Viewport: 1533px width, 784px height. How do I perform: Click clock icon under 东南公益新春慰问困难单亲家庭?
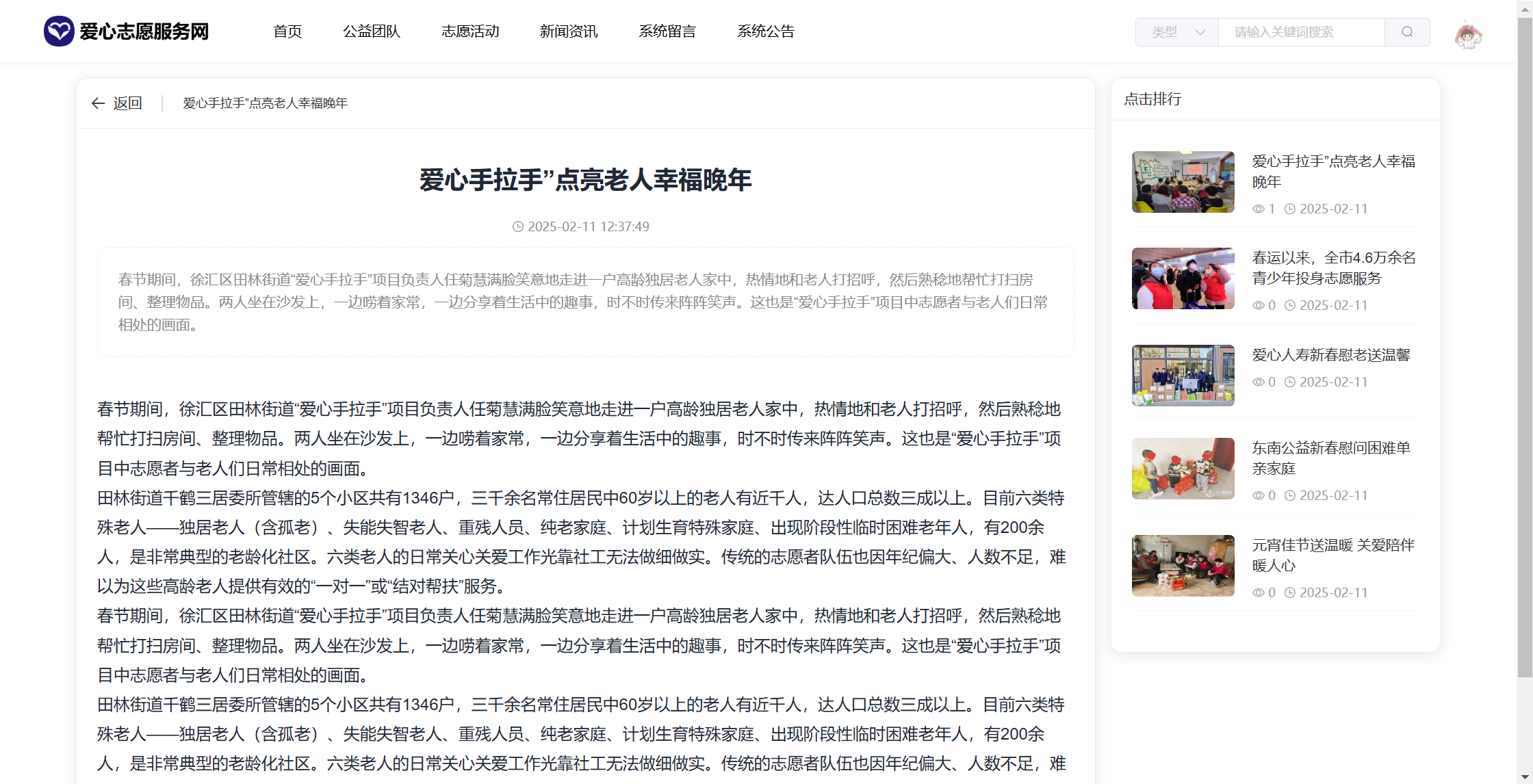click(1289, 495)
